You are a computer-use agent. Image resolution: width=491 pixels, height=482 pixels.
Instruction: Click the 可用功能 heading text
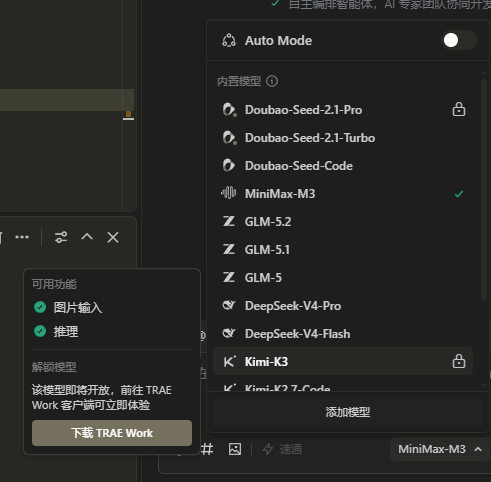pyautogui.click(x=54, y=284)
